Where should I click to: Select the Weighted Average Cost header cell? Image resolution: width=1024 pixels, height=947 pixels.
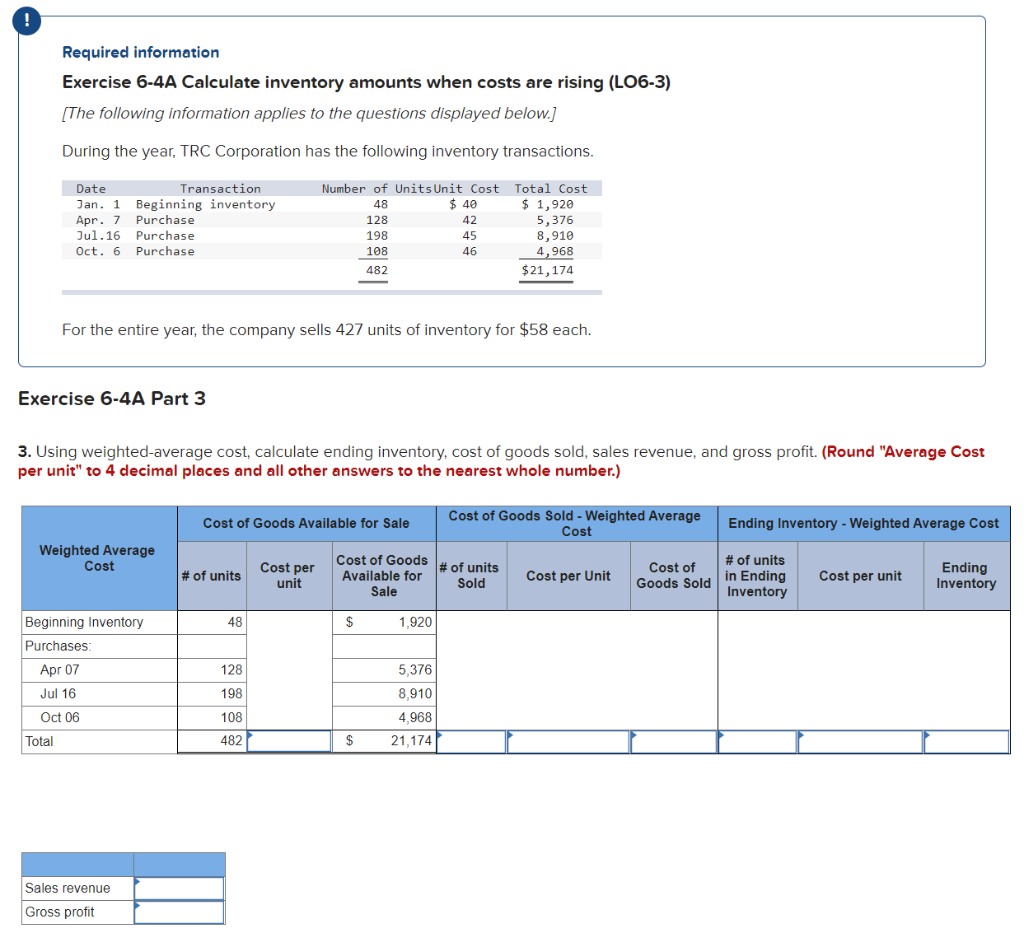point(99,558)
